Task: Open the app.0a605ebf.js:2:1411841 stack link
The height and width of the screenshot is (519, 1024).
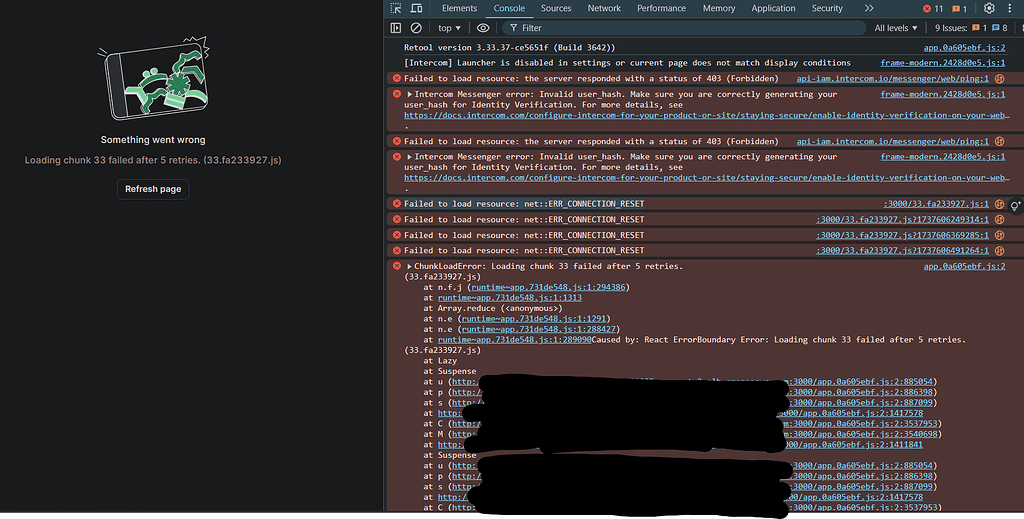Action: click(x=853, y=445)
